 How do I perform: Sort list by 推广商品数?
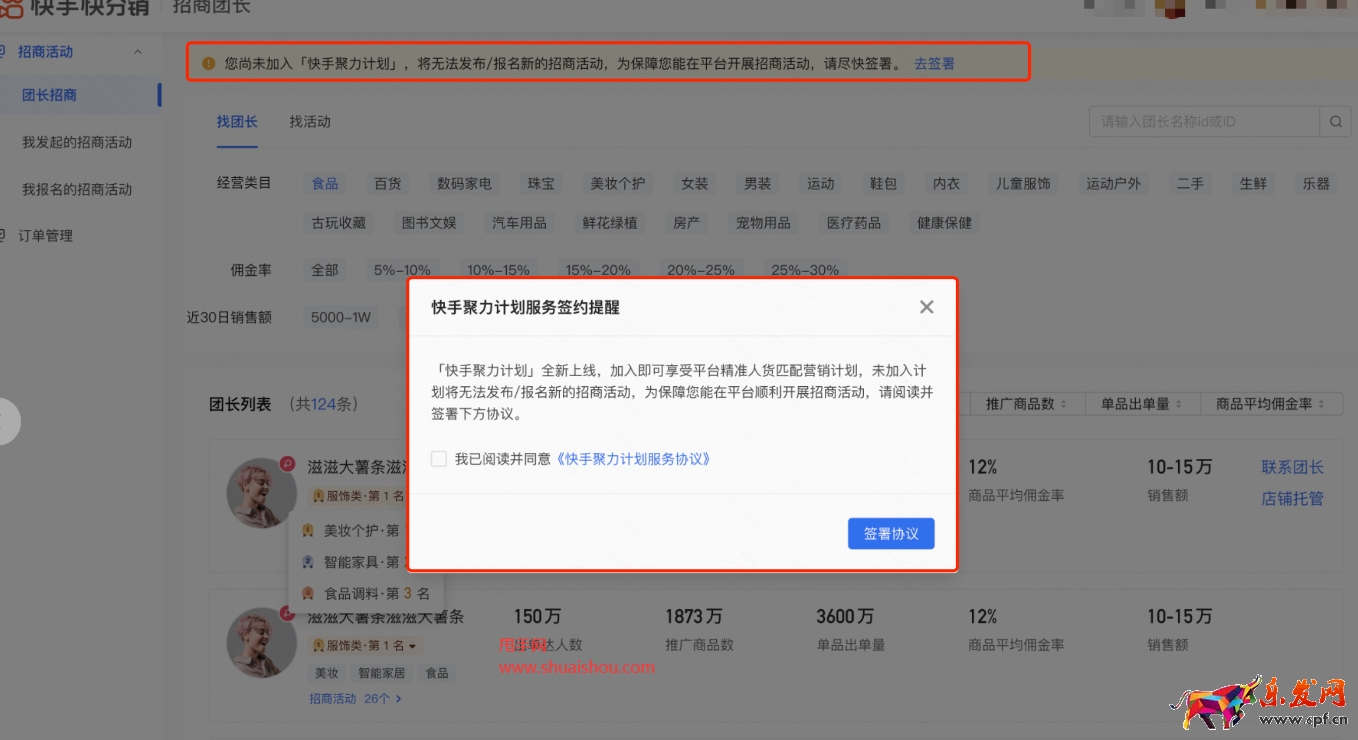1026,404
